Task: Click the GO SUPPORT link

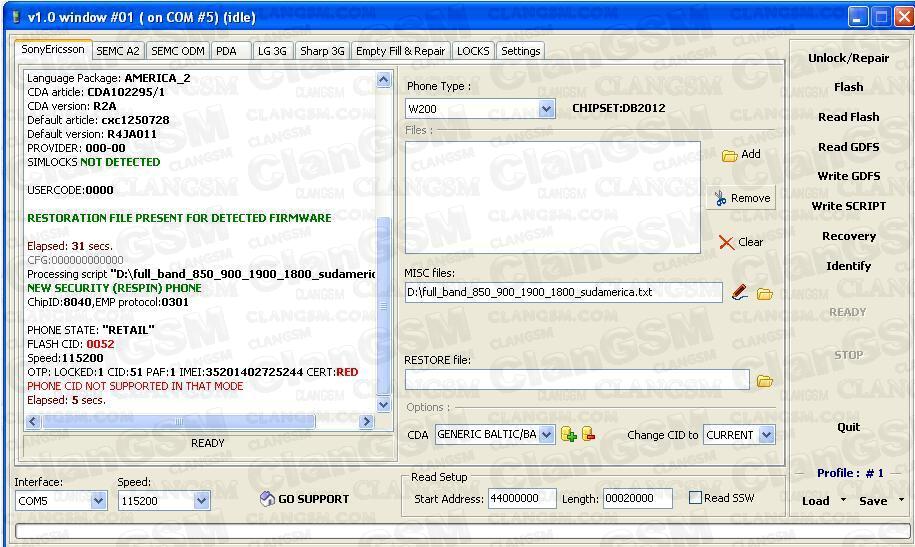Action: 313,499
